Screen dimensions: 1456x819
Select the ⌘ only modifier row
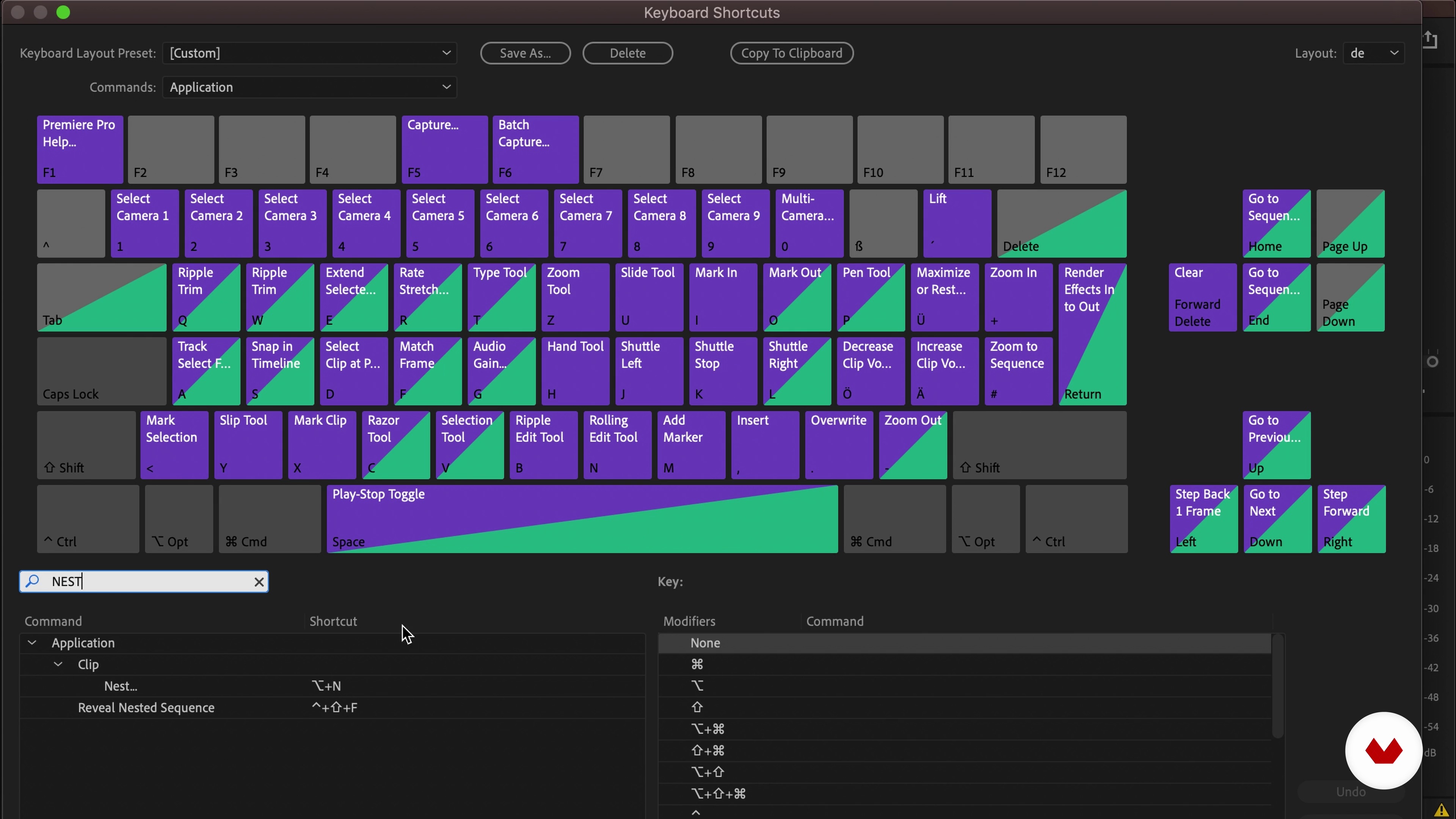pyautogui.click(x=964, y=664)
